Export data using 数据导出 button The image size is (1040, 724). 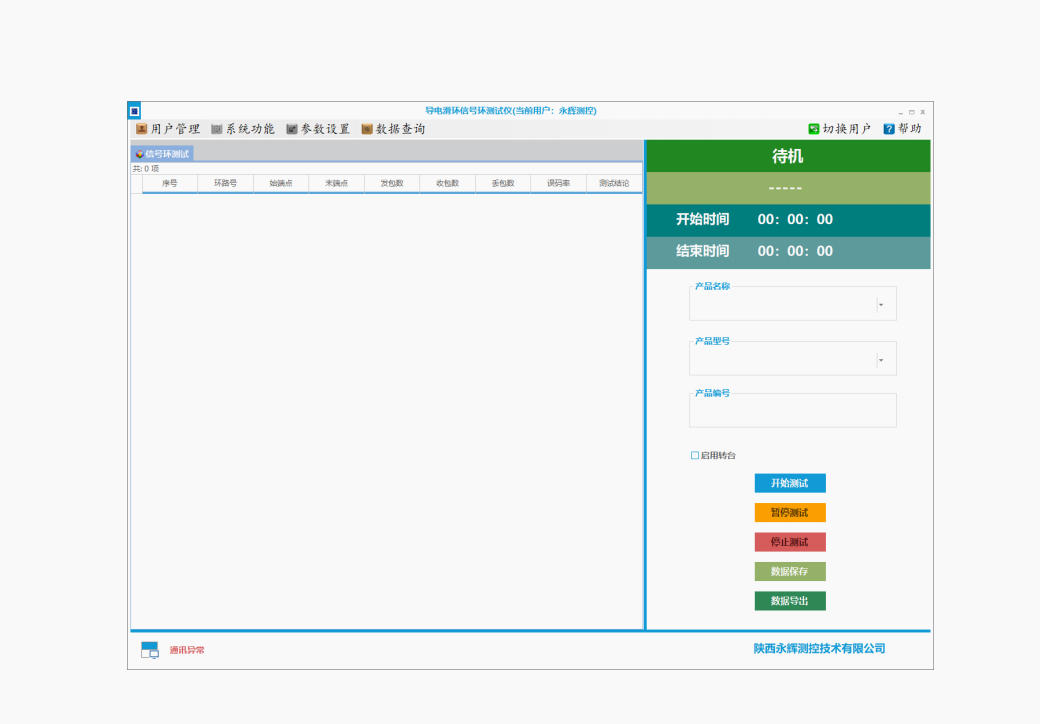point(790,601)
